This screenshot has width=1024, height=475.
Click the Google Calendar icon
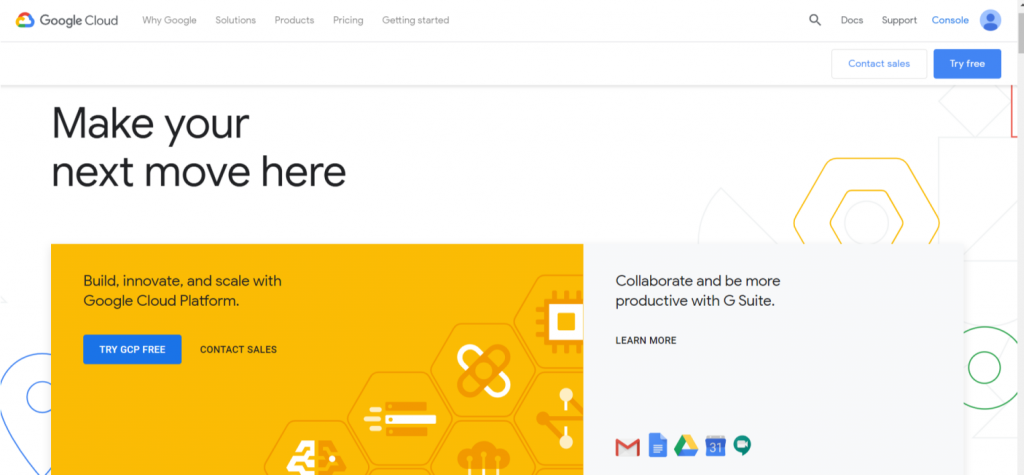coord(716,446)
